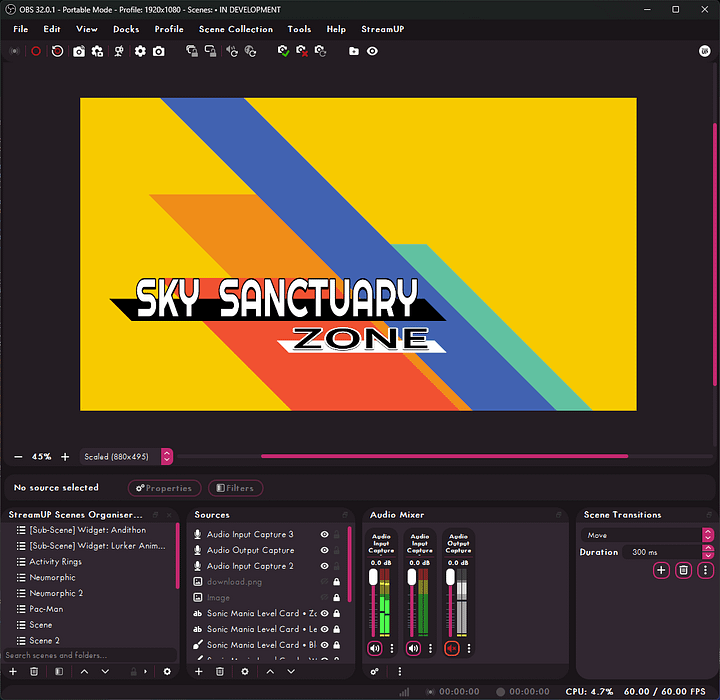Open the StreamUP menu
The height and width of the screenshot is (700, 720).
(x=382, y=29)
